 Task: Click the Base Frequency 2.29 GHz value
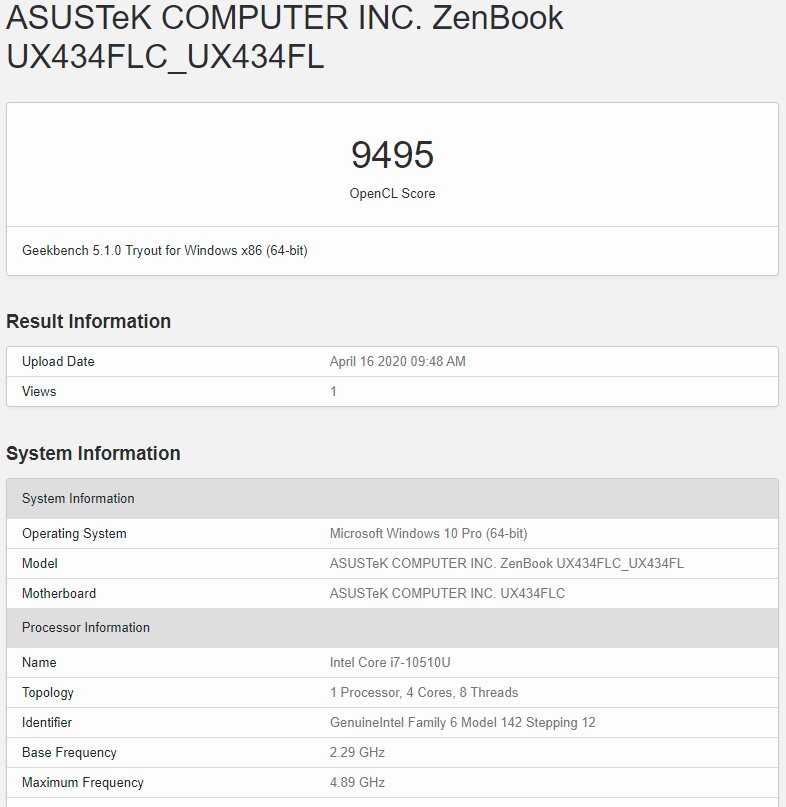coord(357,752)
